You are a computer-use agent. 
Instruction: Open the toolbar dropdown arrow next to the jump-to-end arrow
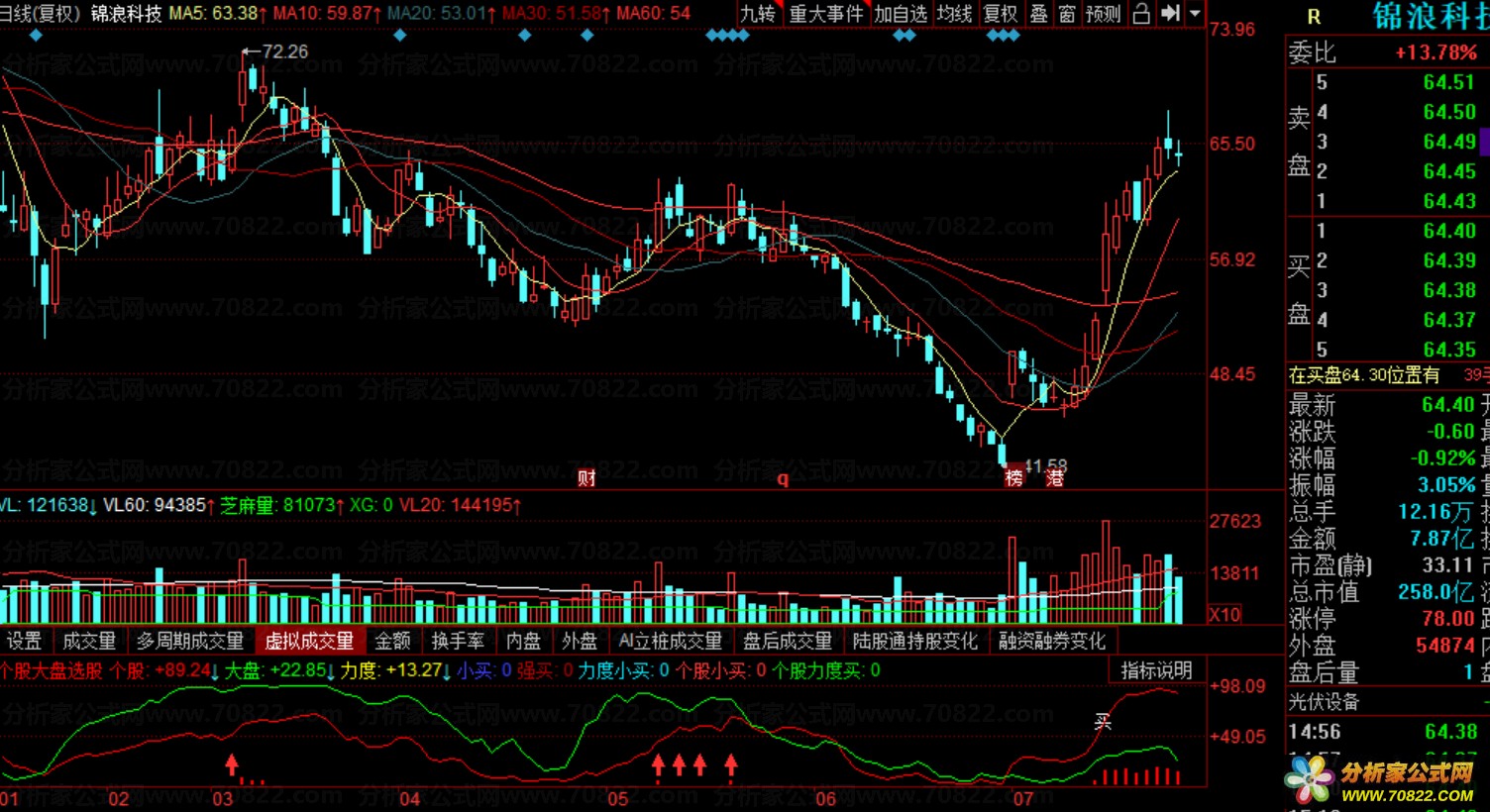click(1195, 14)
